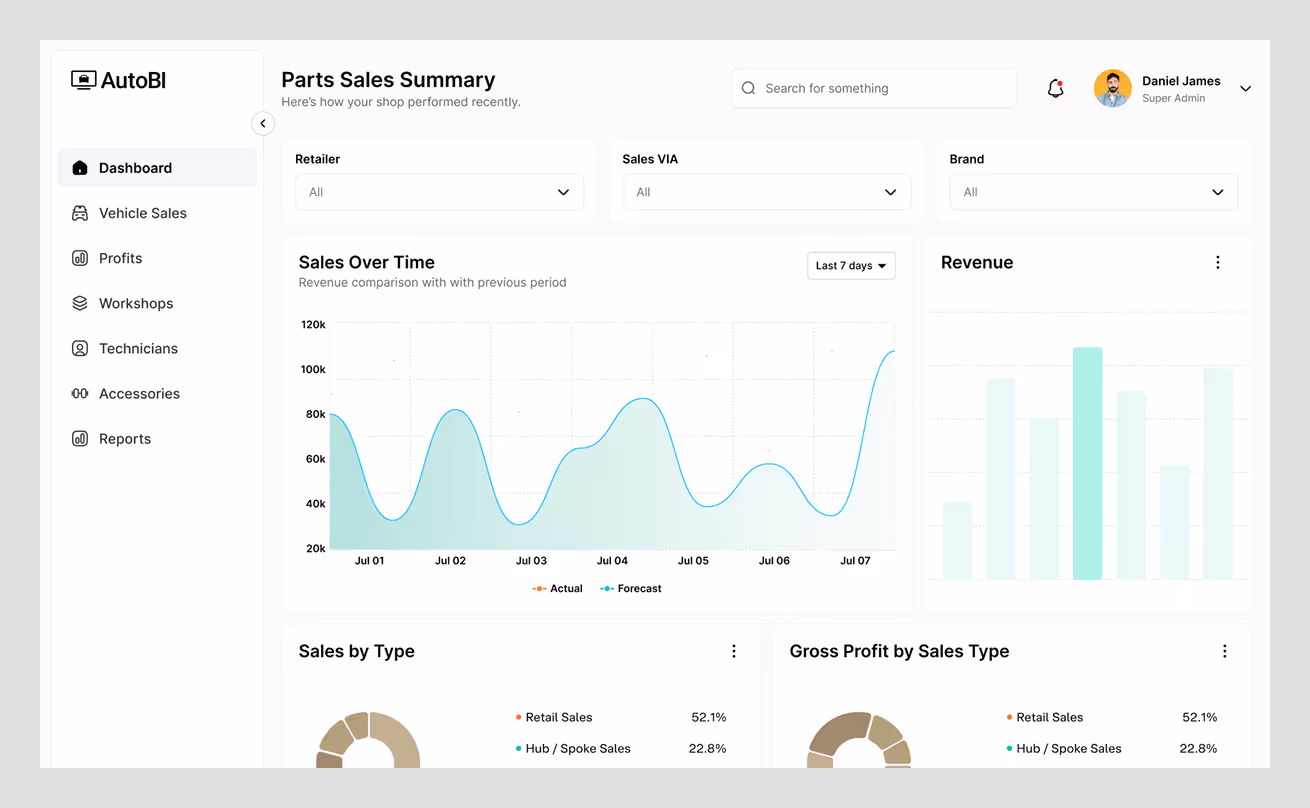The width and height of the screenshot is (1310, 808).
Task: Open the Vehicle Sales section
Action: pyautogui.click(x=141, y=213)
